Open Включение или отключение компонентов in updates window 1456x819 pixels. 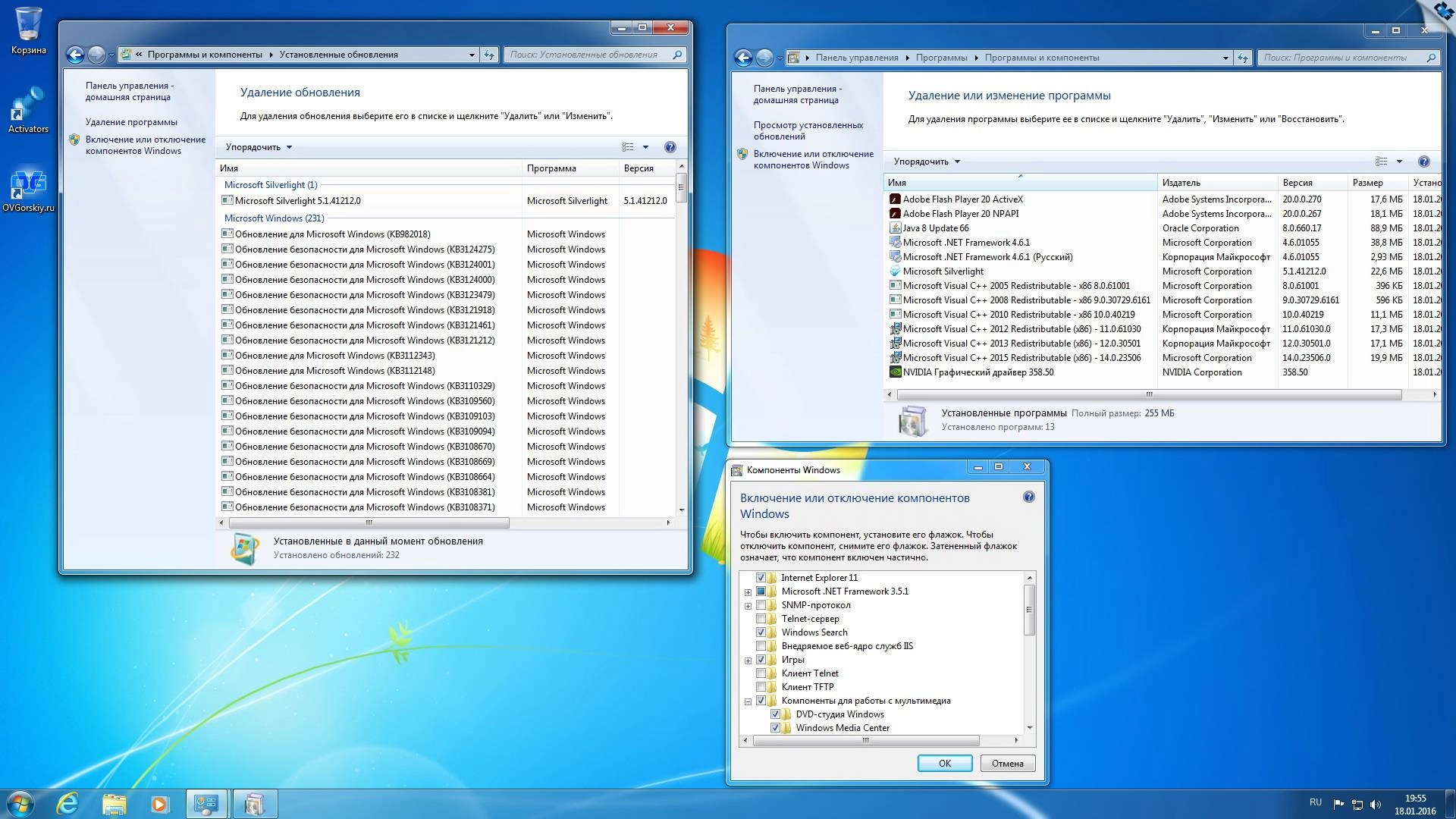145,145
